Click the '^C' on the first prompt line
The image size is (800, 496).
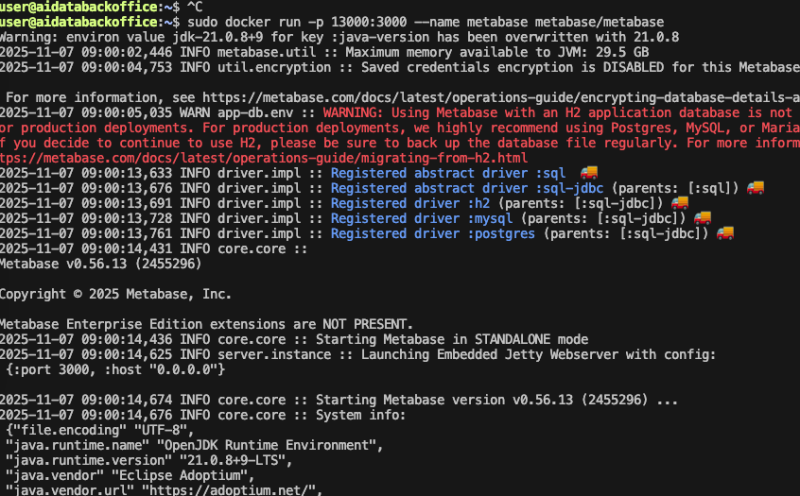[x=195, y=7]
